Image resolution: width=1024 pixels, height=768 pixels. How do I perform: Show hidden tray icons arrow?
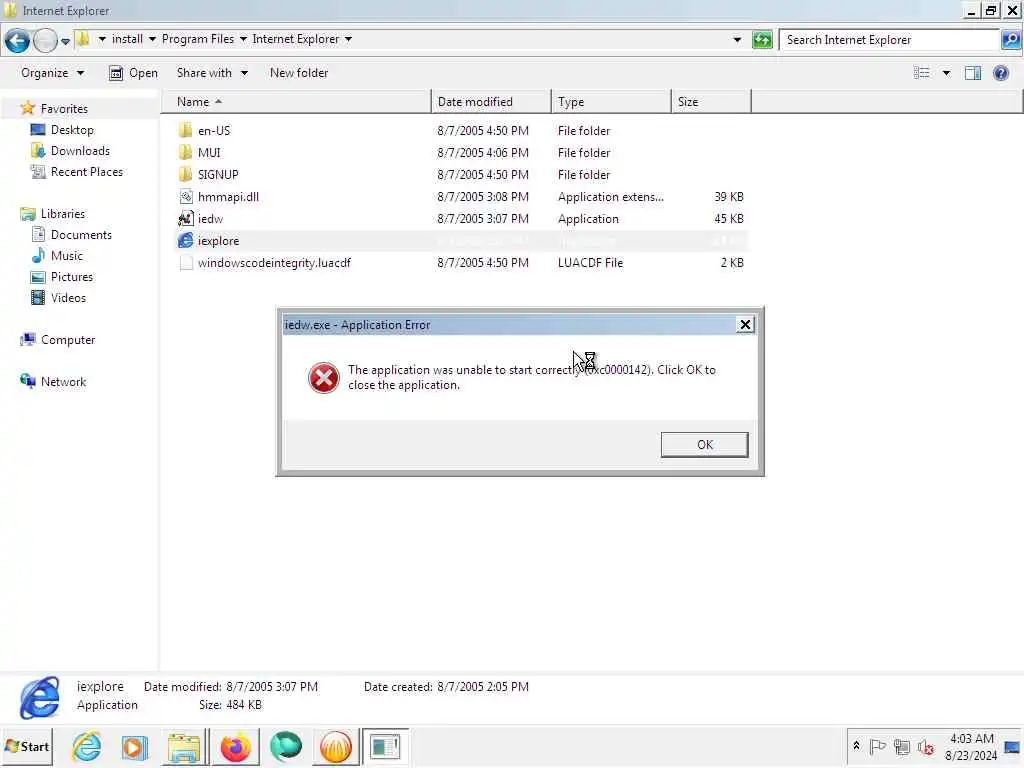[x=856, y=746]
